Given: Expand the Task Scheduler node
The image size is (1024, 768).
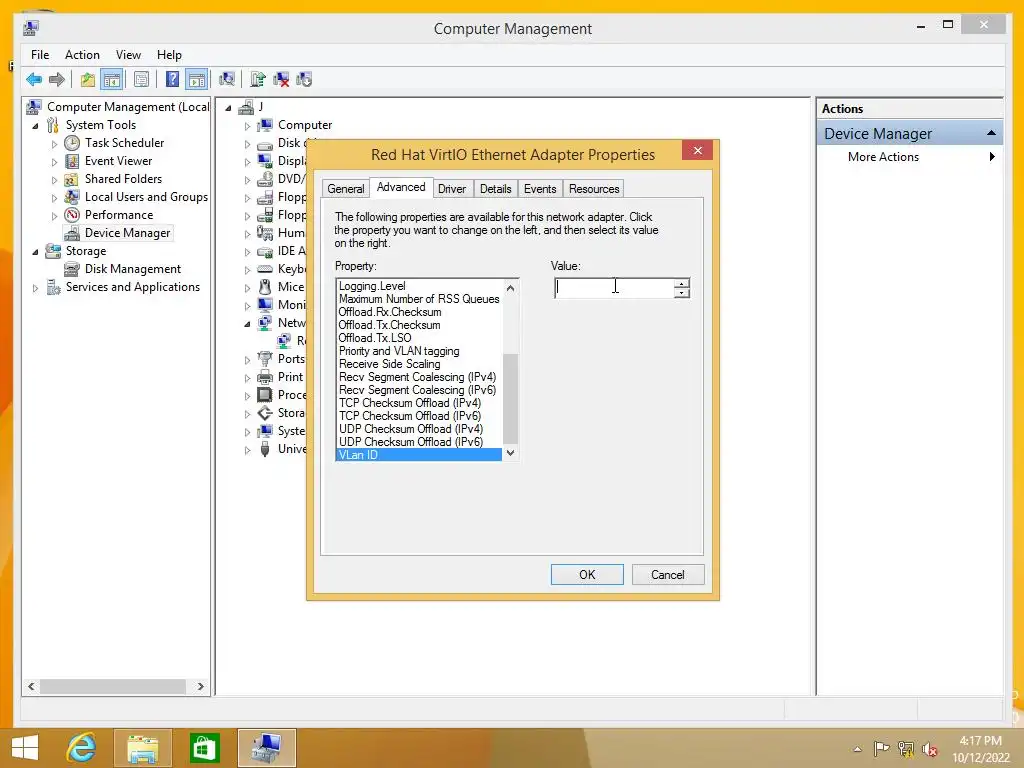Looking at the screenshot, I should pyautogui.click(x=54, y=144).
